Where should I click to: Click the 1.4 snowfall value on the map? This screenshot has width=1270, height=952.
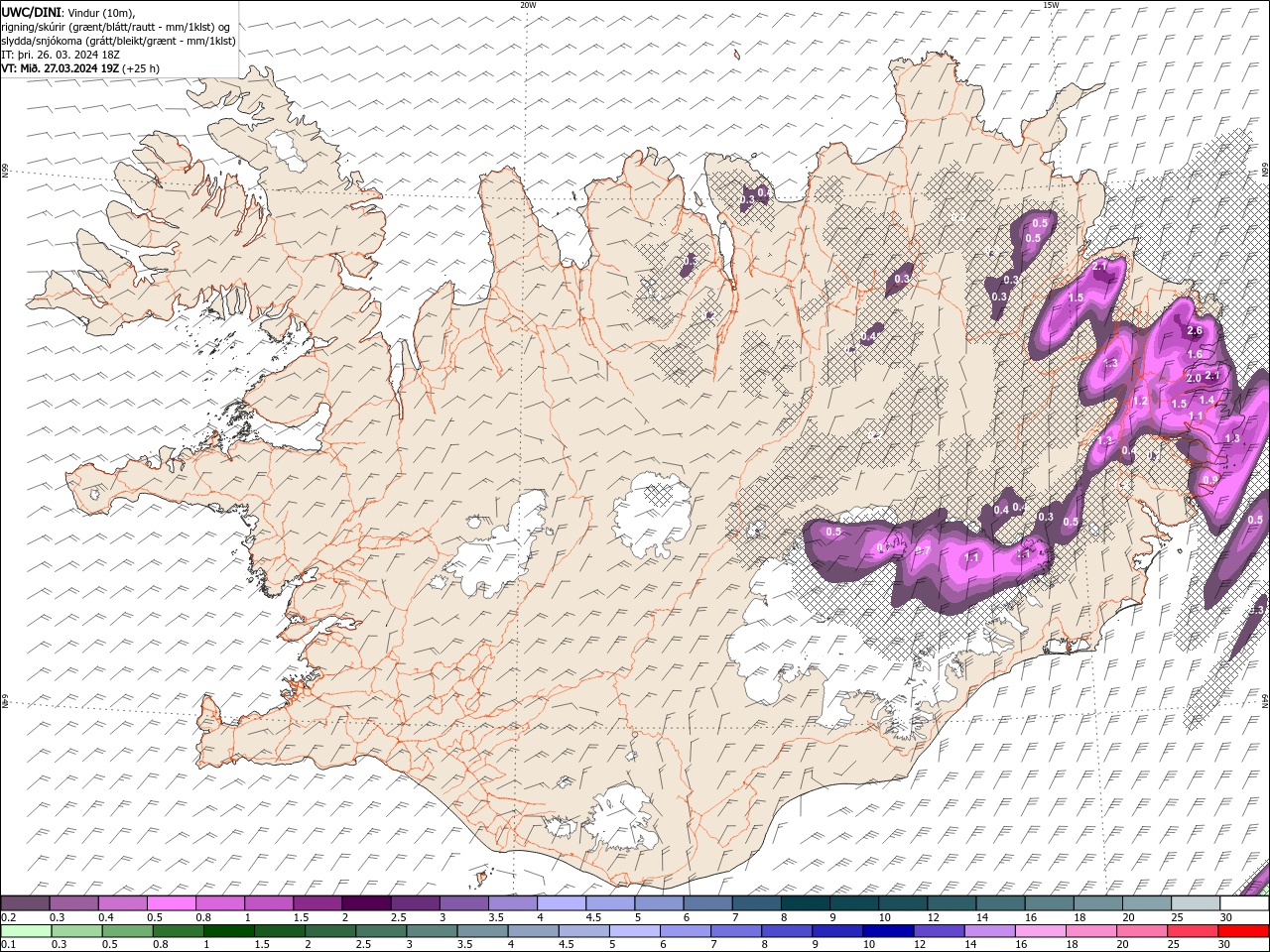tap(1206, 400)
